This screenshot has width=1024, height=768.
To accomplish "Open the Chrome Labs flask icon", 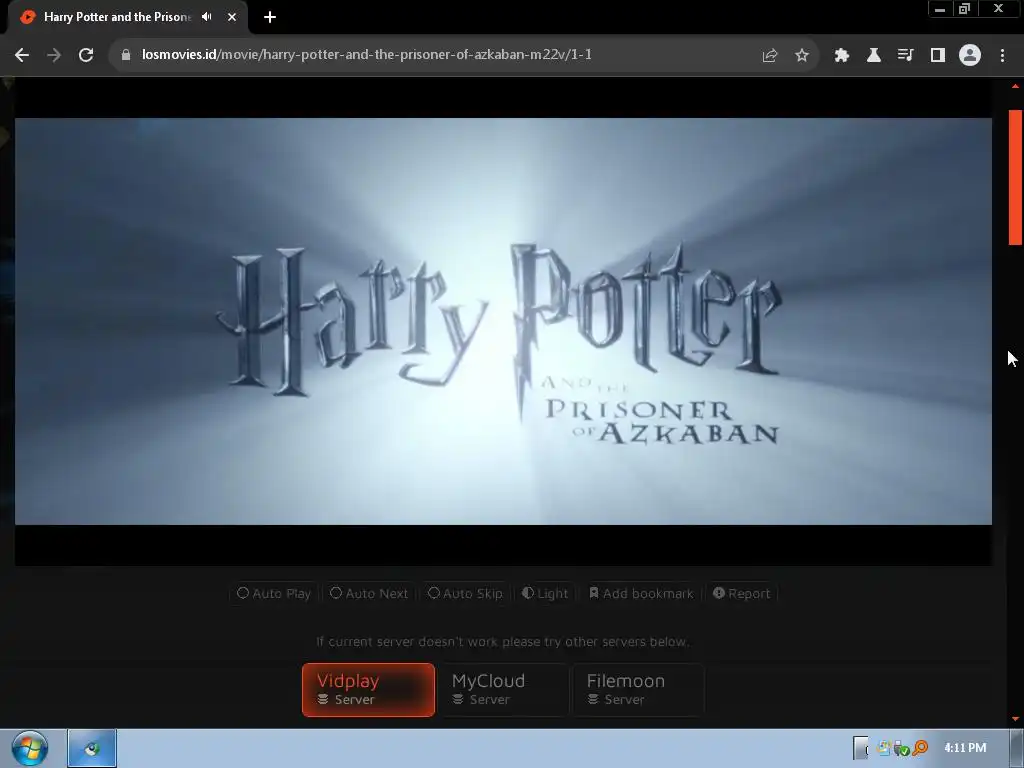I will (873, 56).
